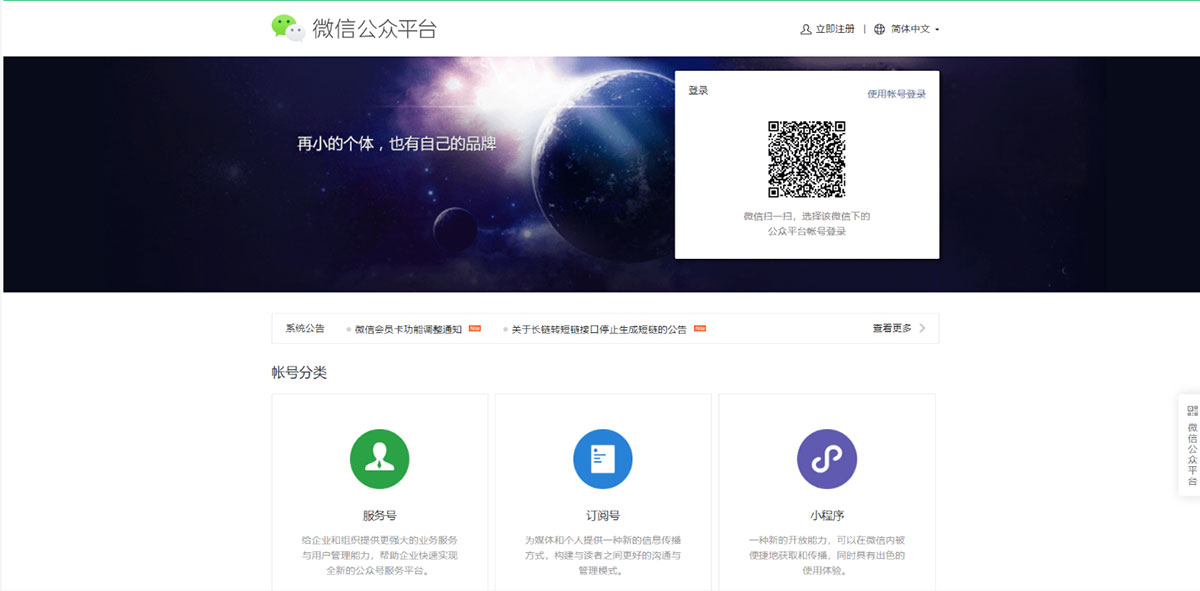Viewport: 1200px width, 591px height.
Task: Select the 服务号 account type title
Action: pos(379,516)
